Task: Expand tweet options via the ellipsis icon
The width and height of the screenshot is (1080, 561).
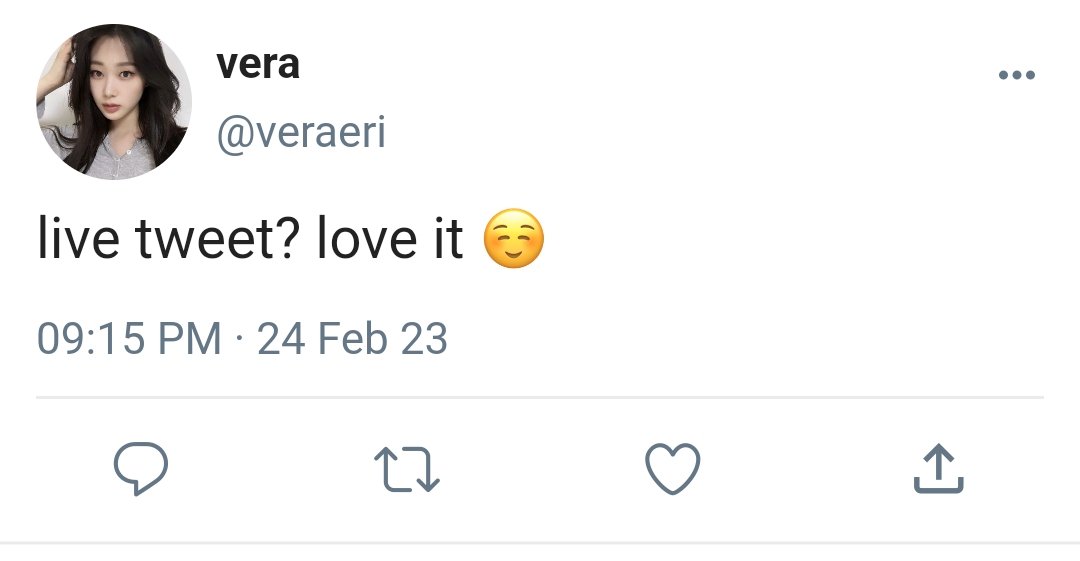Action: pyautogui.click(x=1017, y=75)
